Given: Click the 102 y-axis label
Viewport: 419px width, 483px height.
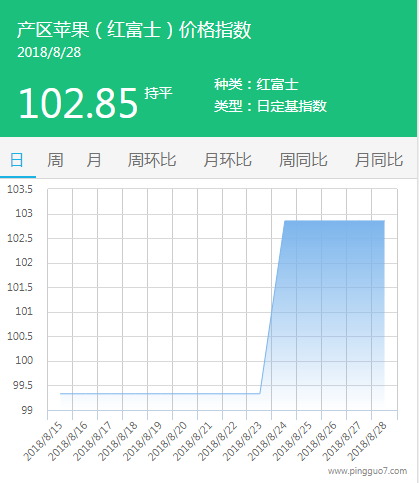Looking at the screenshot, I should coord(24,262).
